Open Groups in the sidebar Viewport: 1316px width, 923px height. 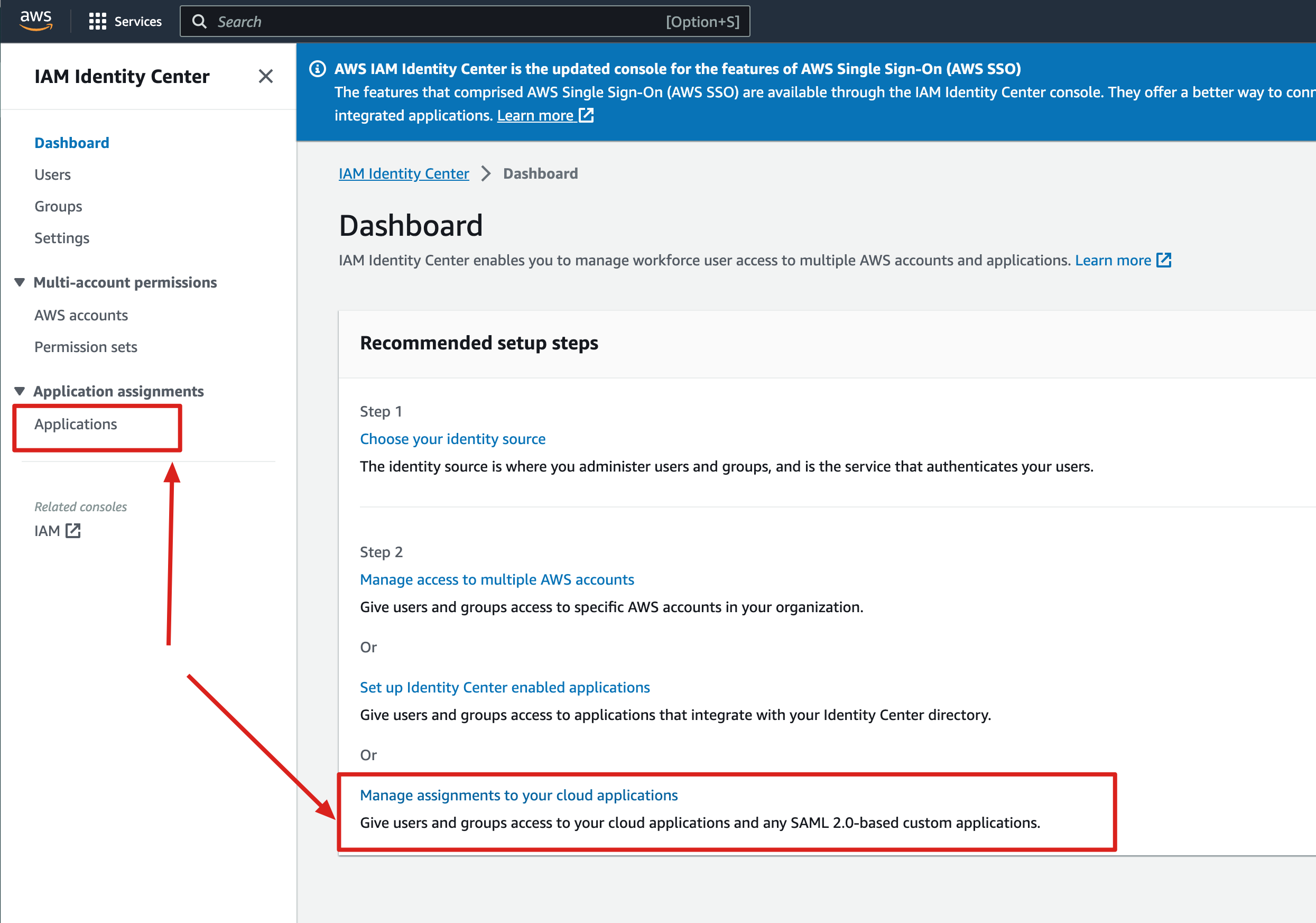point(58,206)
